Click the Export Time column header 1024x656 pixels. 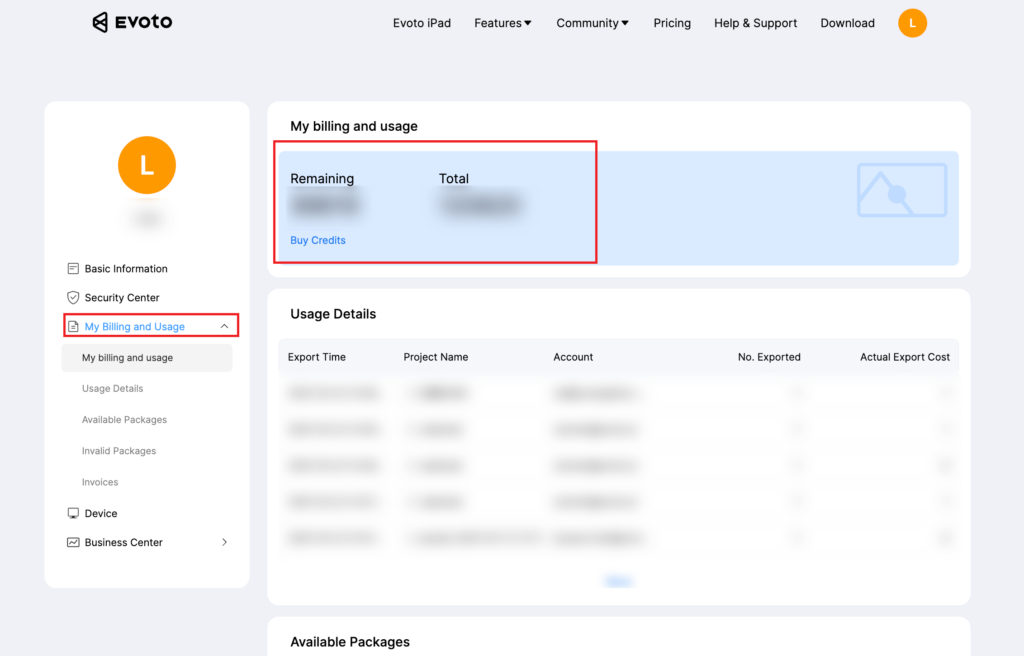coord(317,357)
